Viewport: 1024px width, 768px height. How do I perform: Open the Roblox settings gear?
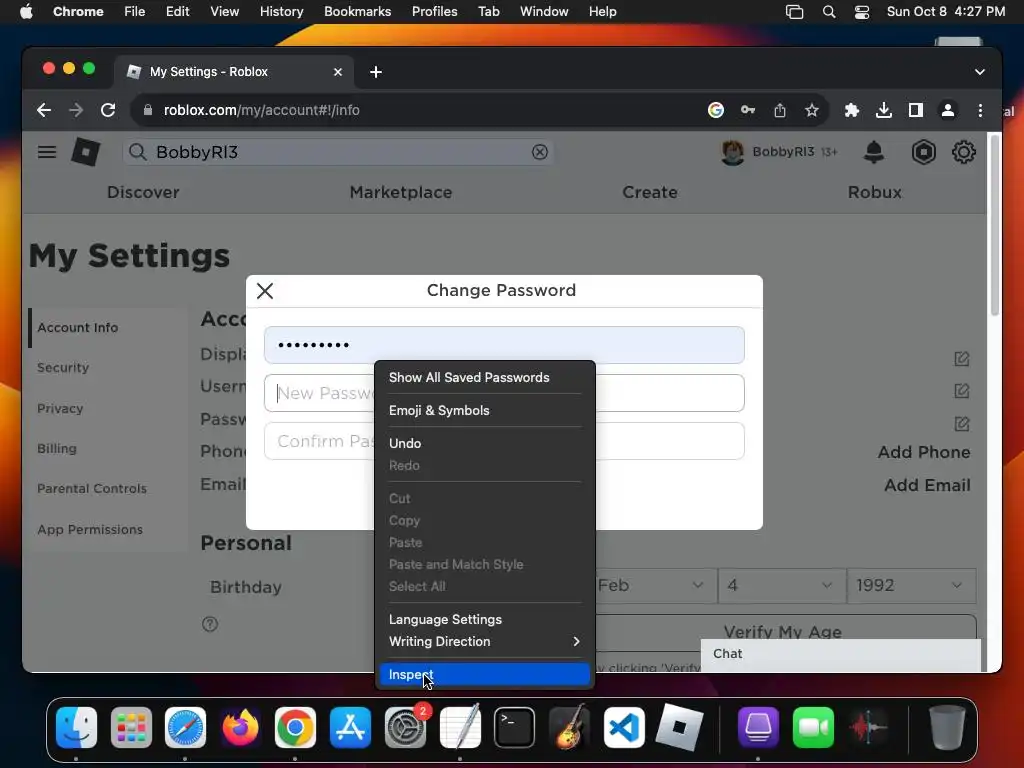pyautogui.click(x=963, y=152)
